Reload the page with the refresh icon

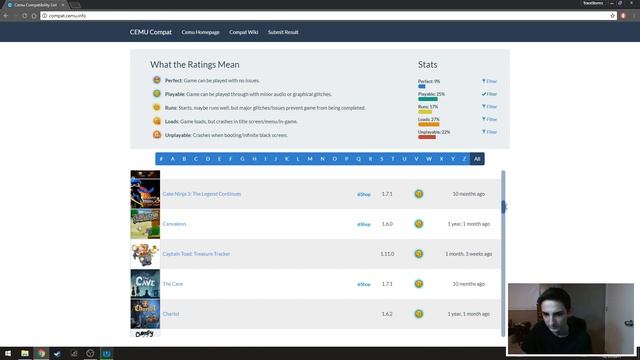24,16
